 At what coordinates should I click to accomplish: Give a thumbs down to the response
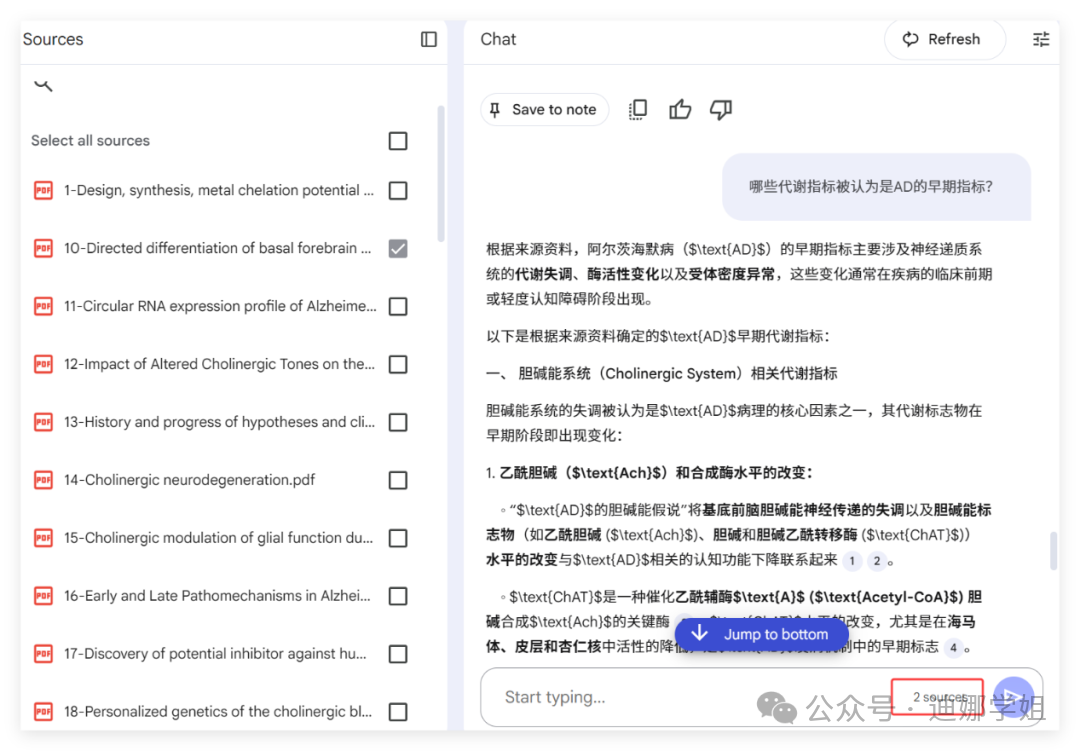[x=721, y=109]
